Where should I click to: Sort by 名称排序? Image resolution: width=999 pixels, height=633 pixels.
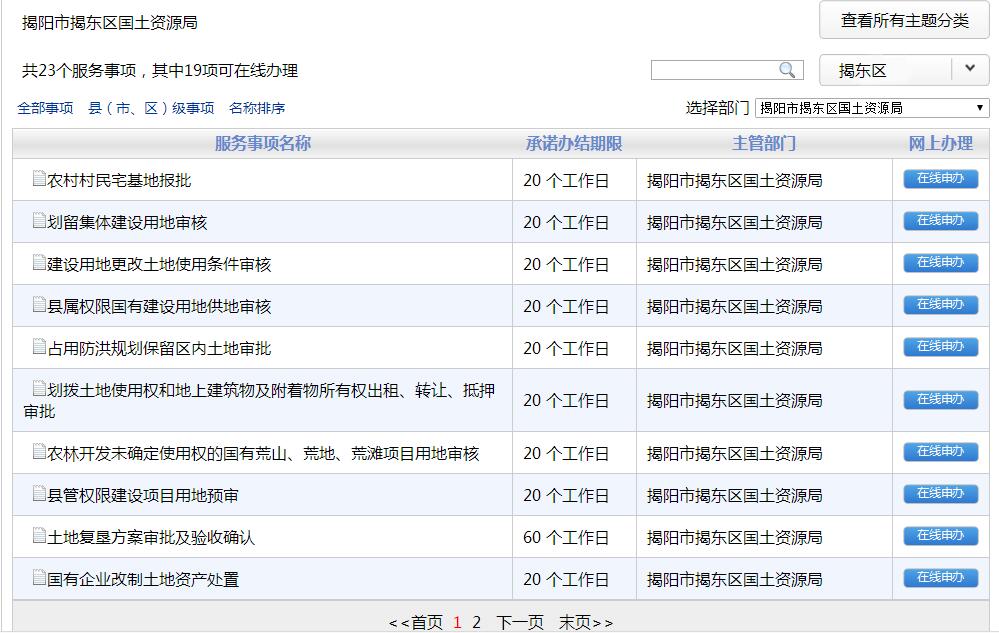tap(257, 108)
